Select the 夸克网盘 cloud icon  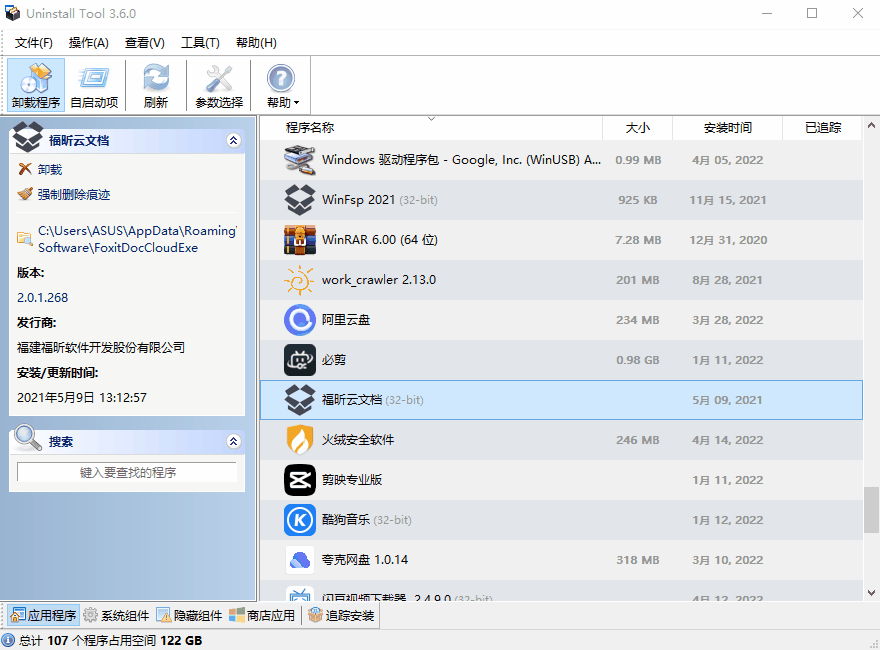coord(299,560)
